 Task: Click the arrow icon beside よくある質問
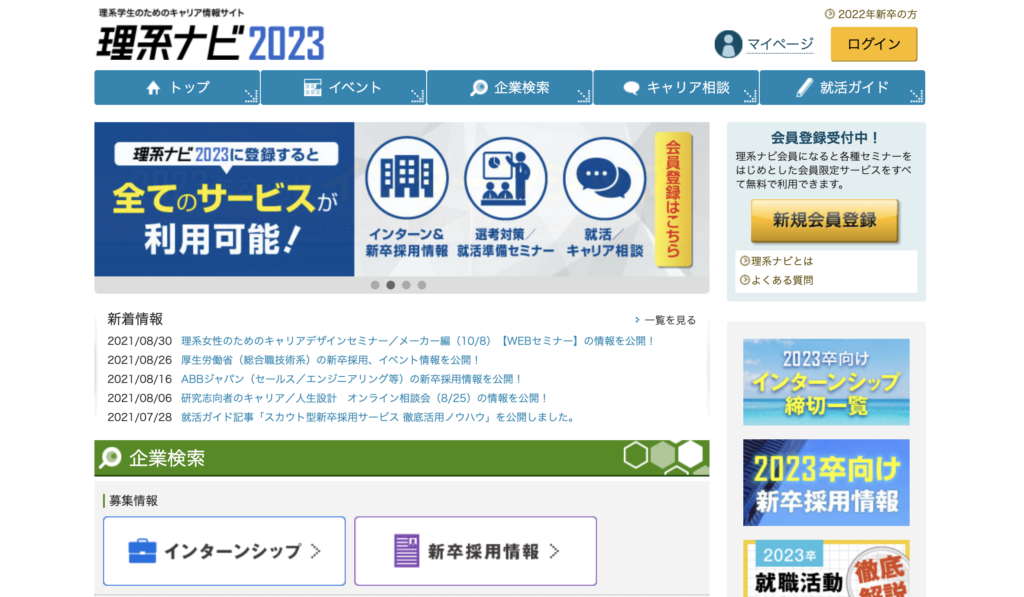point(744,280)
